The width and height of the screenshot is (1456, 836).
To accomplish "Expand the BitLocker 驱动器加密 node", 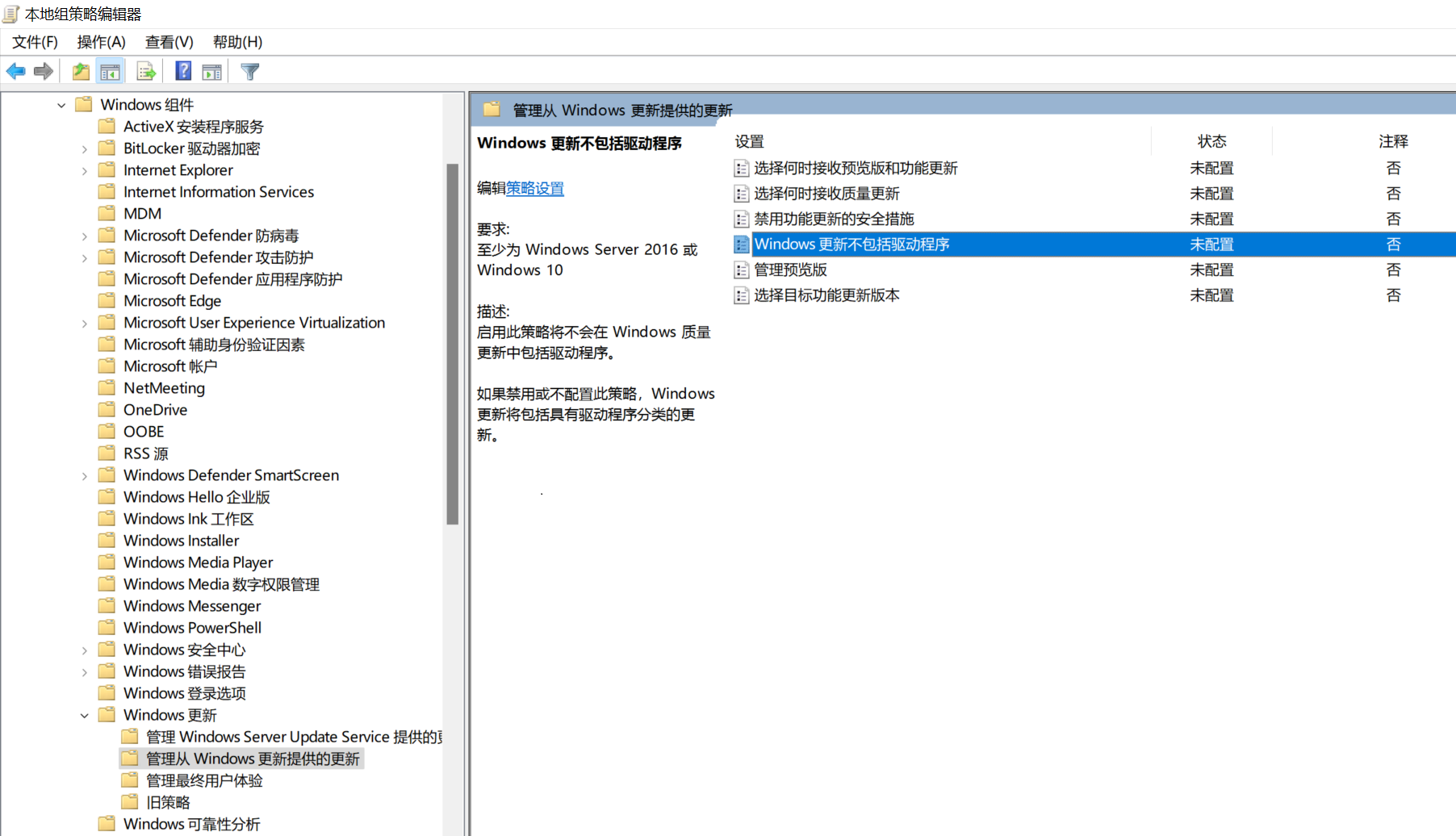I will [x=85, y=149].
